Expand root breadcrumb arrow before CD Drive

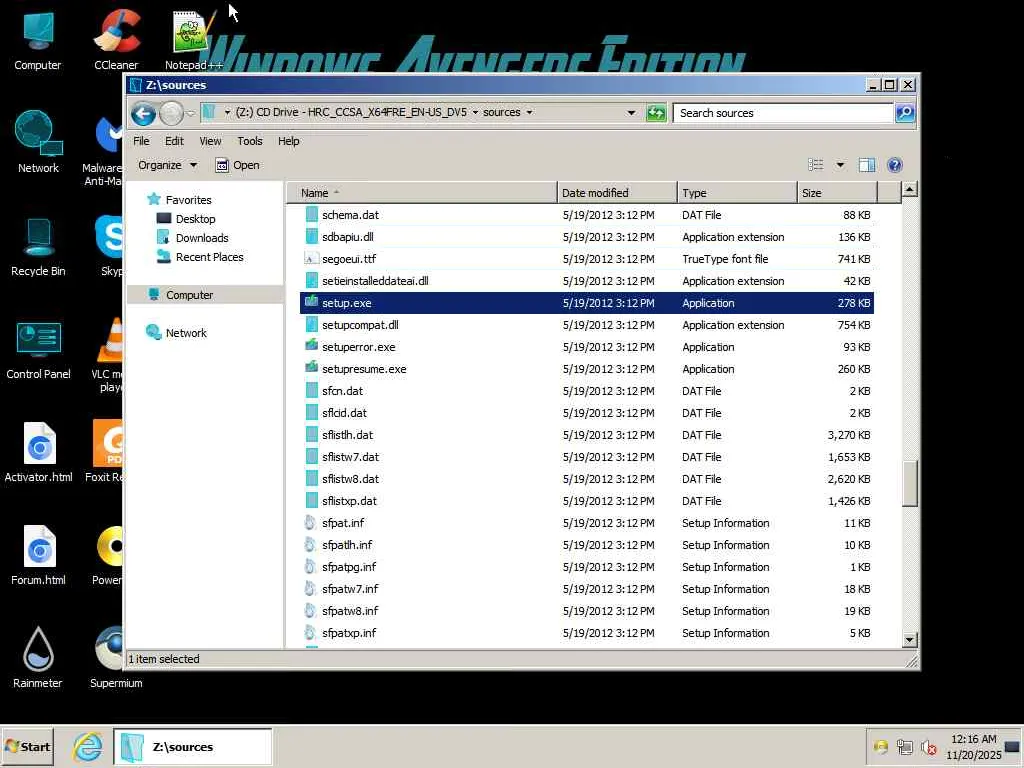coord(227,112)
